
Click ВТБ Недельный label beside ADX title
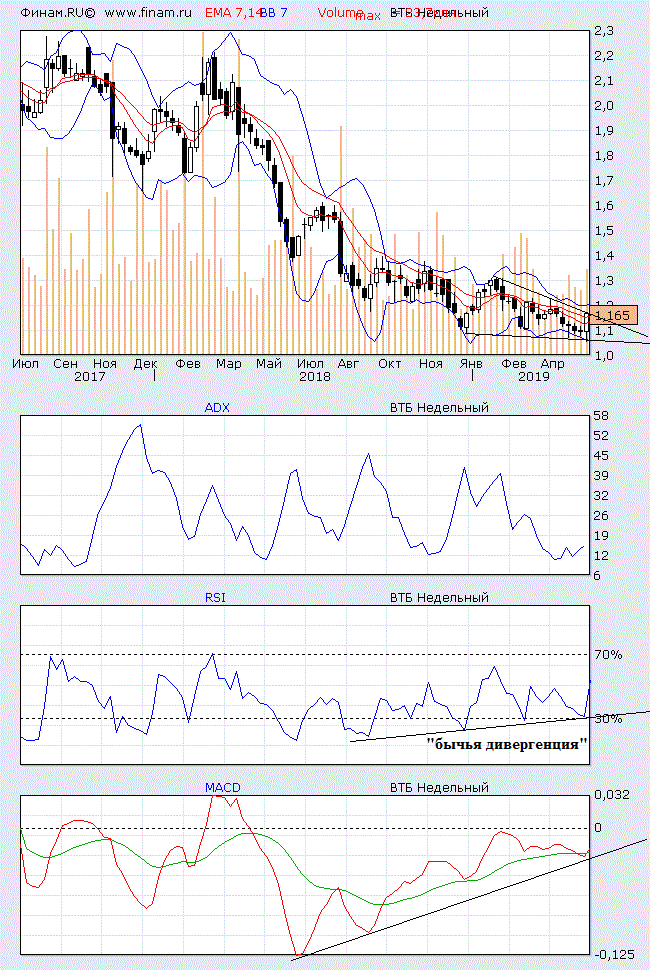coord(439,408)
